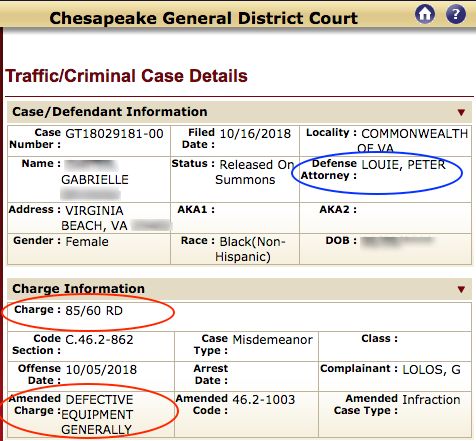Click the code section C.46.2-862

[x=99, y=340]
